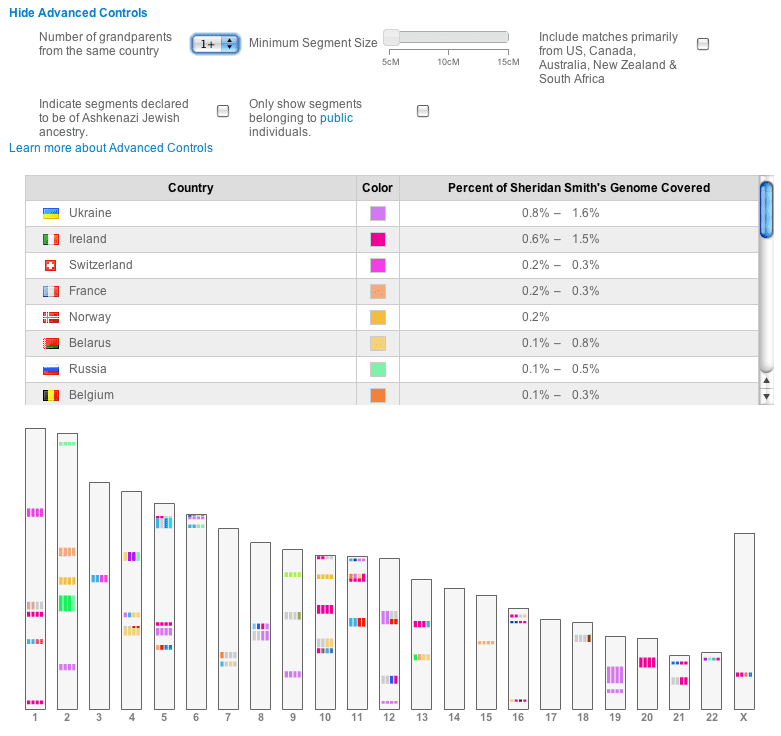Click the Country column header

pos(191,188)
